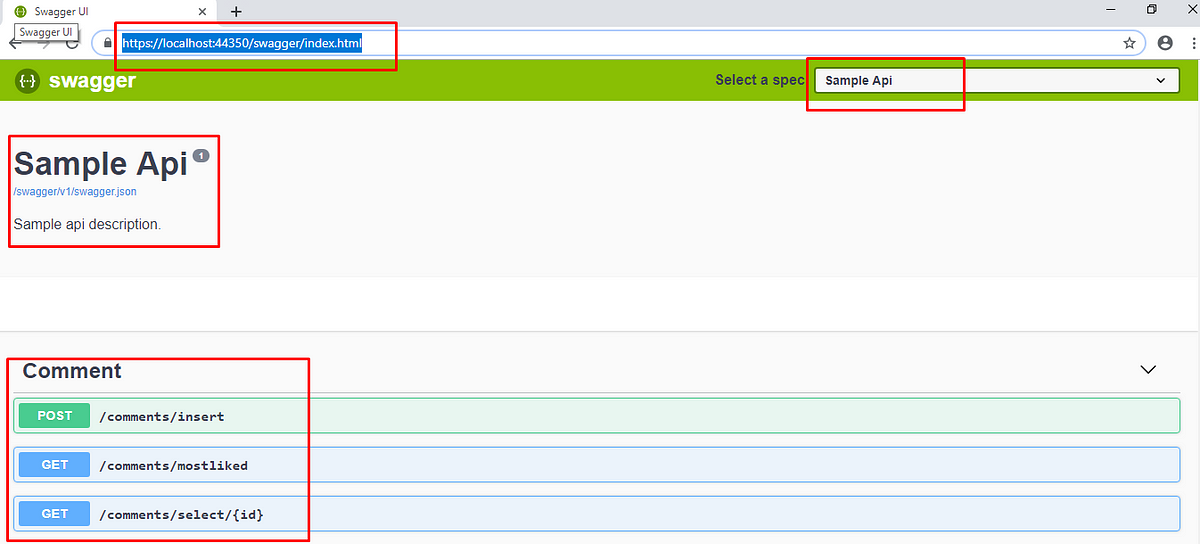1200x544 pixels.
Task: Click the Select a spec label
Action: point(760,80)
